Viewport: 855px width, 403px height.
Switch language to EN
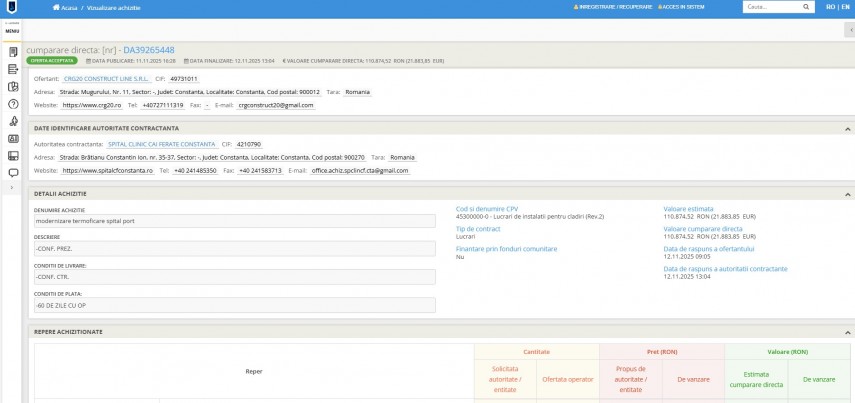[x=844, y=7]
